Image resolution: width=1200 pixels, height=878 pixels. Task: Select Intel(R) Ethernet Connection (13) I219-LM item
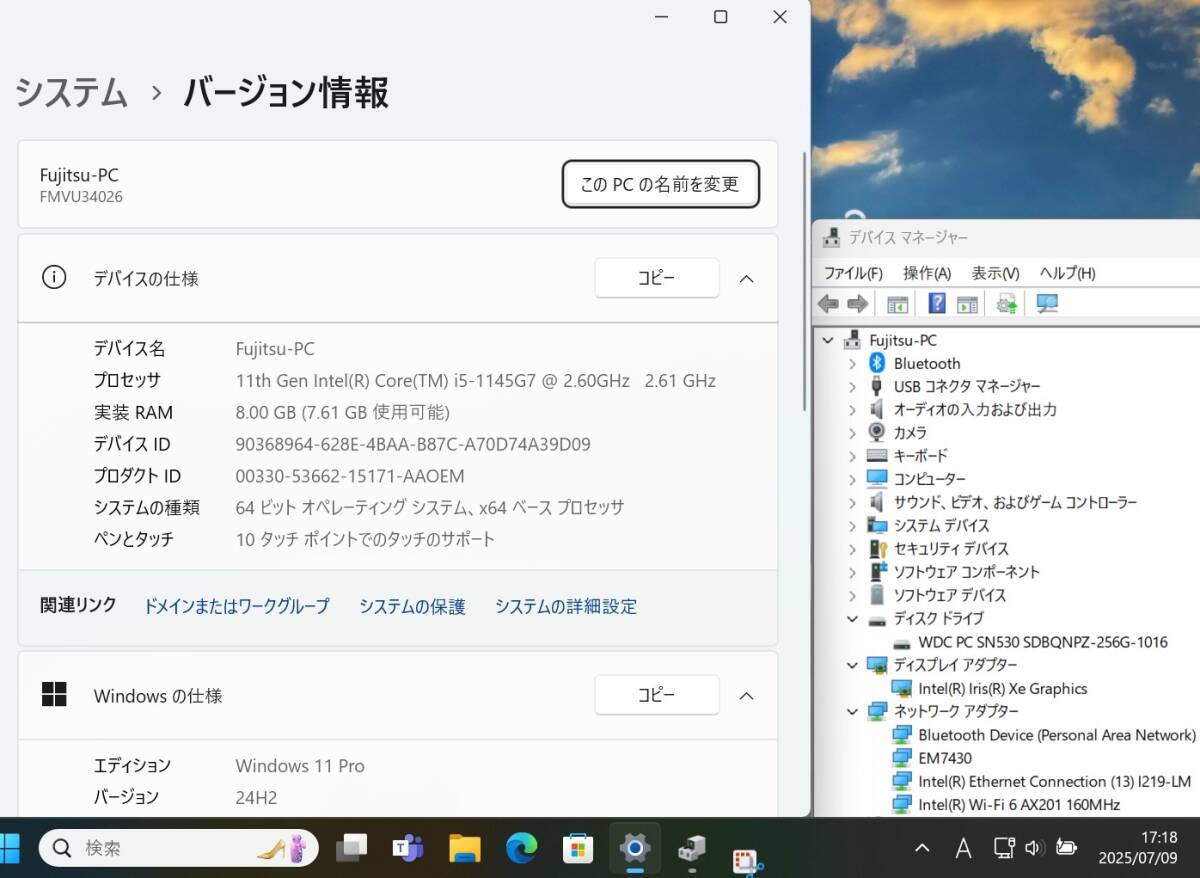(1055, 781)
